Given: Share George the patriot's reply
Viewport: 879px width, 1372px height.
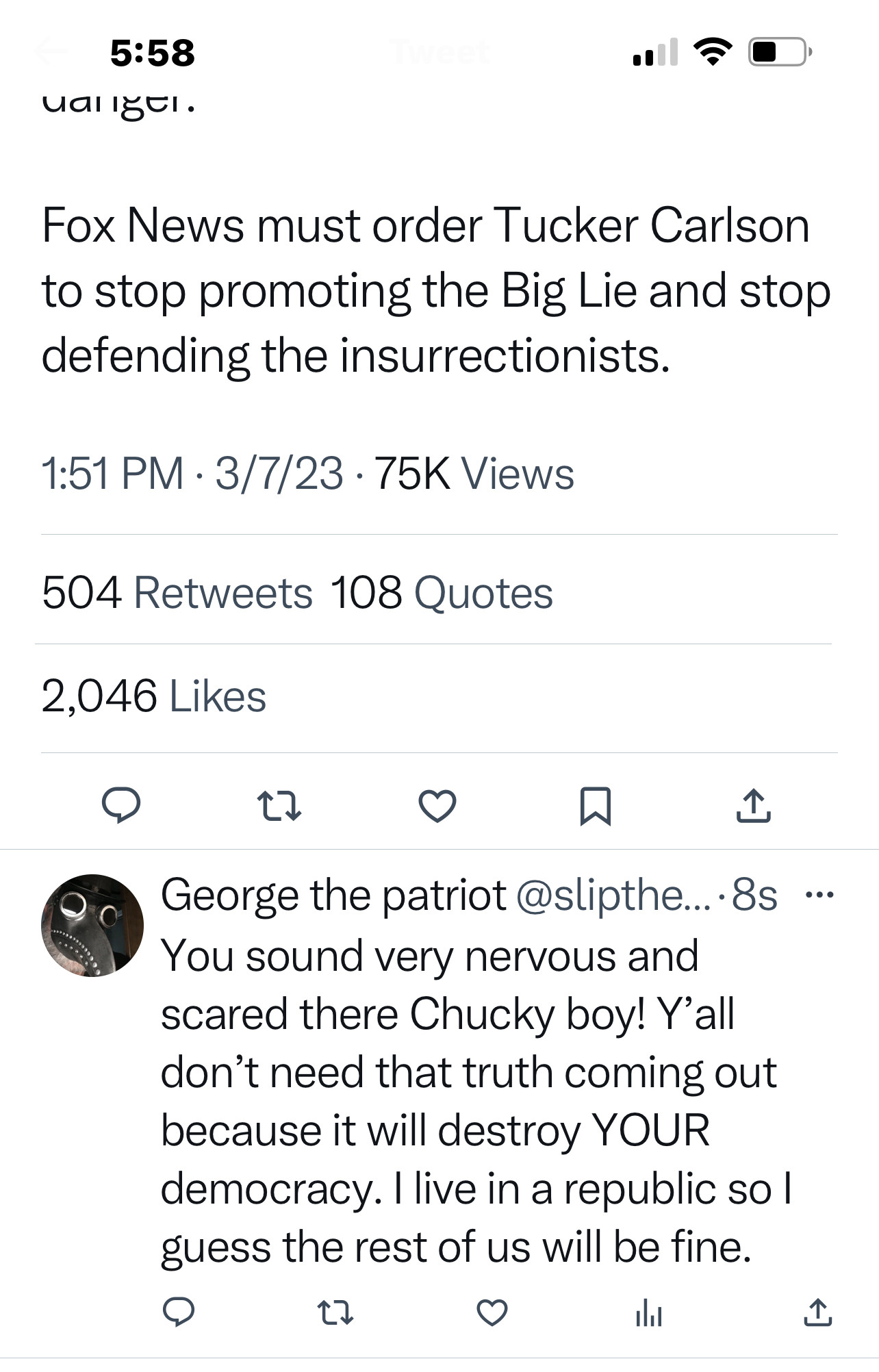Looking at the screenshot, I should coord(817,1312).
